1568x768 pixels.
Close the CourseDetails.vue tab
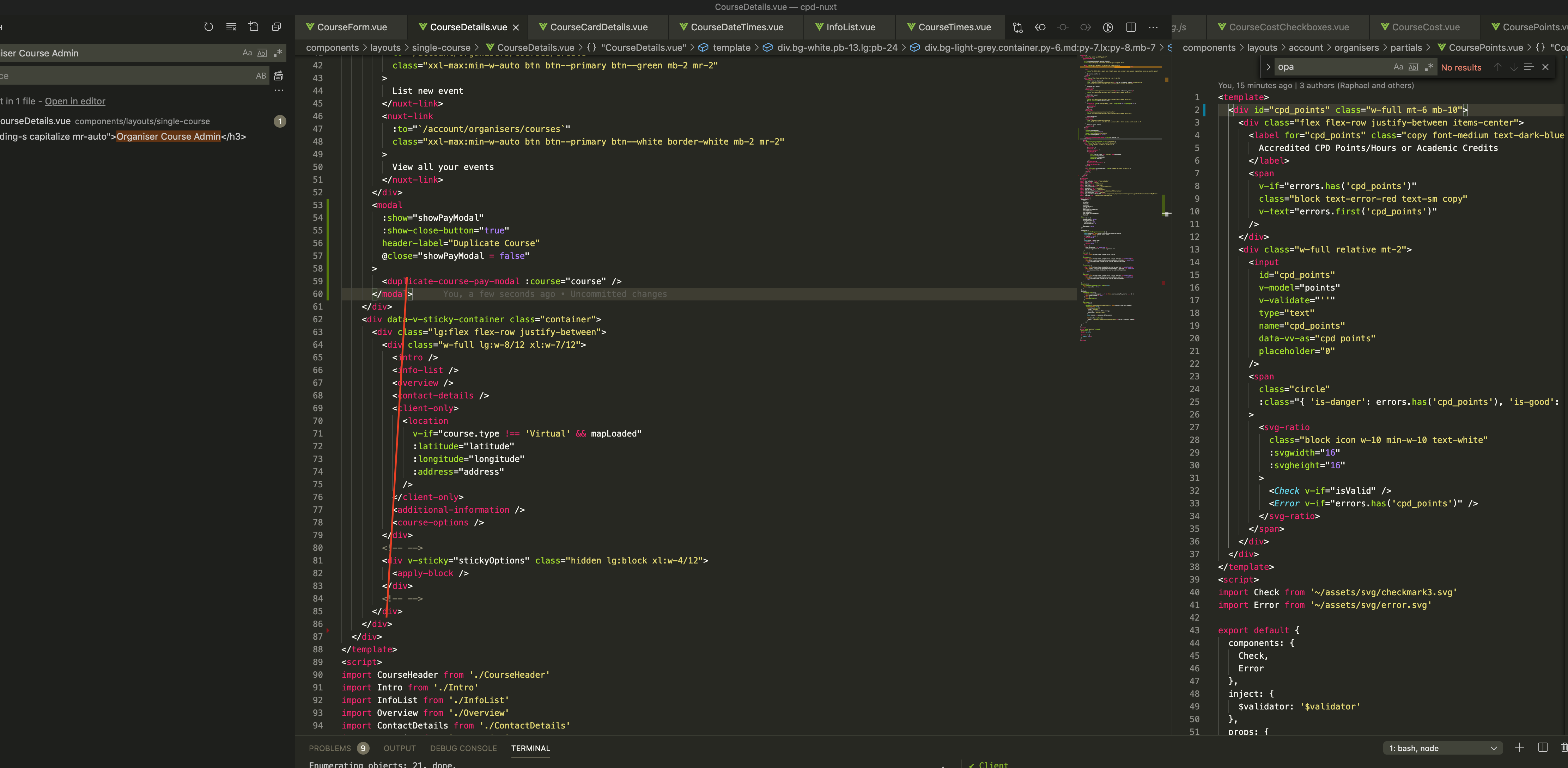[x=516, y=28]
